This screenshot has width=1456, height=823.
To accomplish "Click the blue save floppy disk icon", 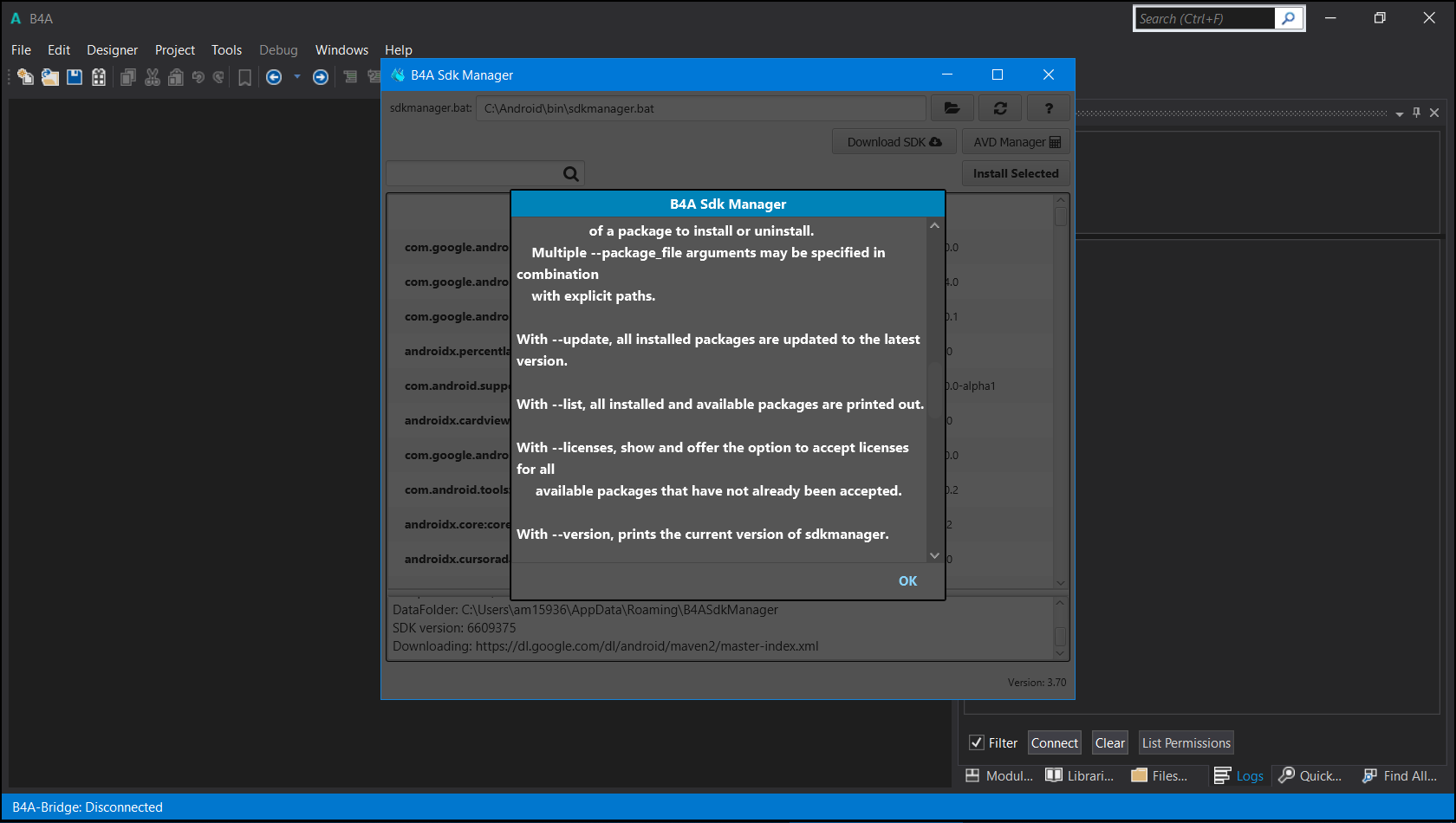I will (75, 77).
